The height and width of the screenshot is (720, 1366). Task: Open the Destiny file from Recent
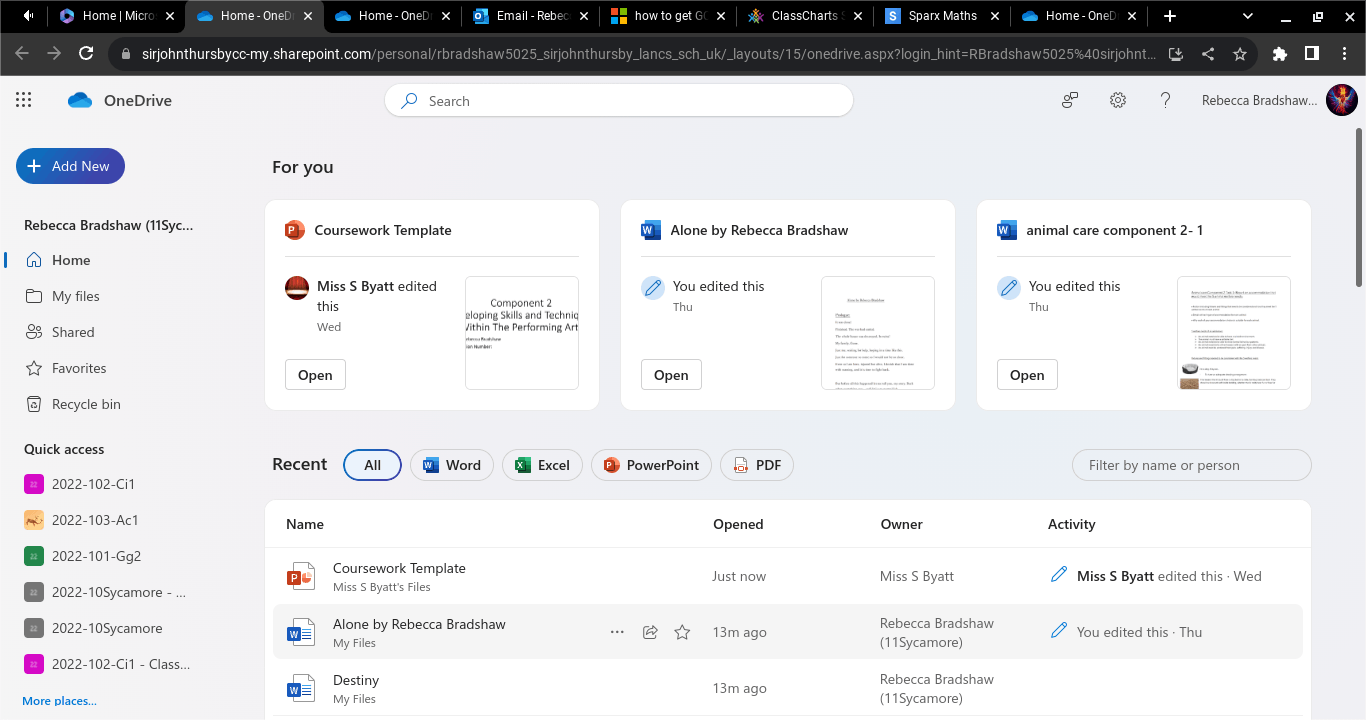[x=356, y=680]
